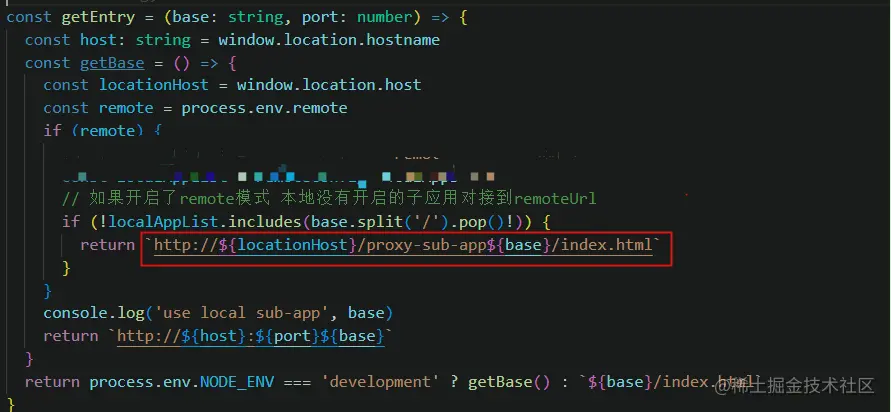Click '${port}' in the local URL template
891x412 pixels.
pyautogui.click(x=288, y=336)
